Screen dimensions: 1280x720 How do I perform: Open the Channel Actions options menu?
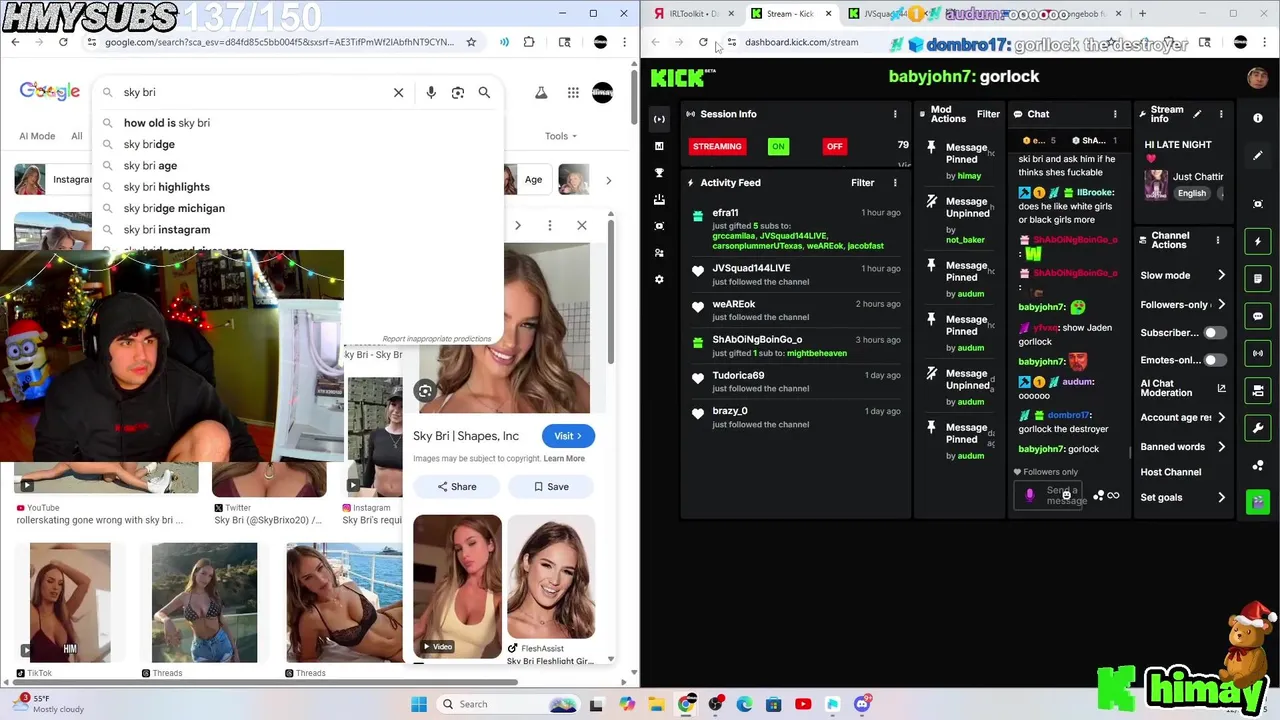(1217, 240)
